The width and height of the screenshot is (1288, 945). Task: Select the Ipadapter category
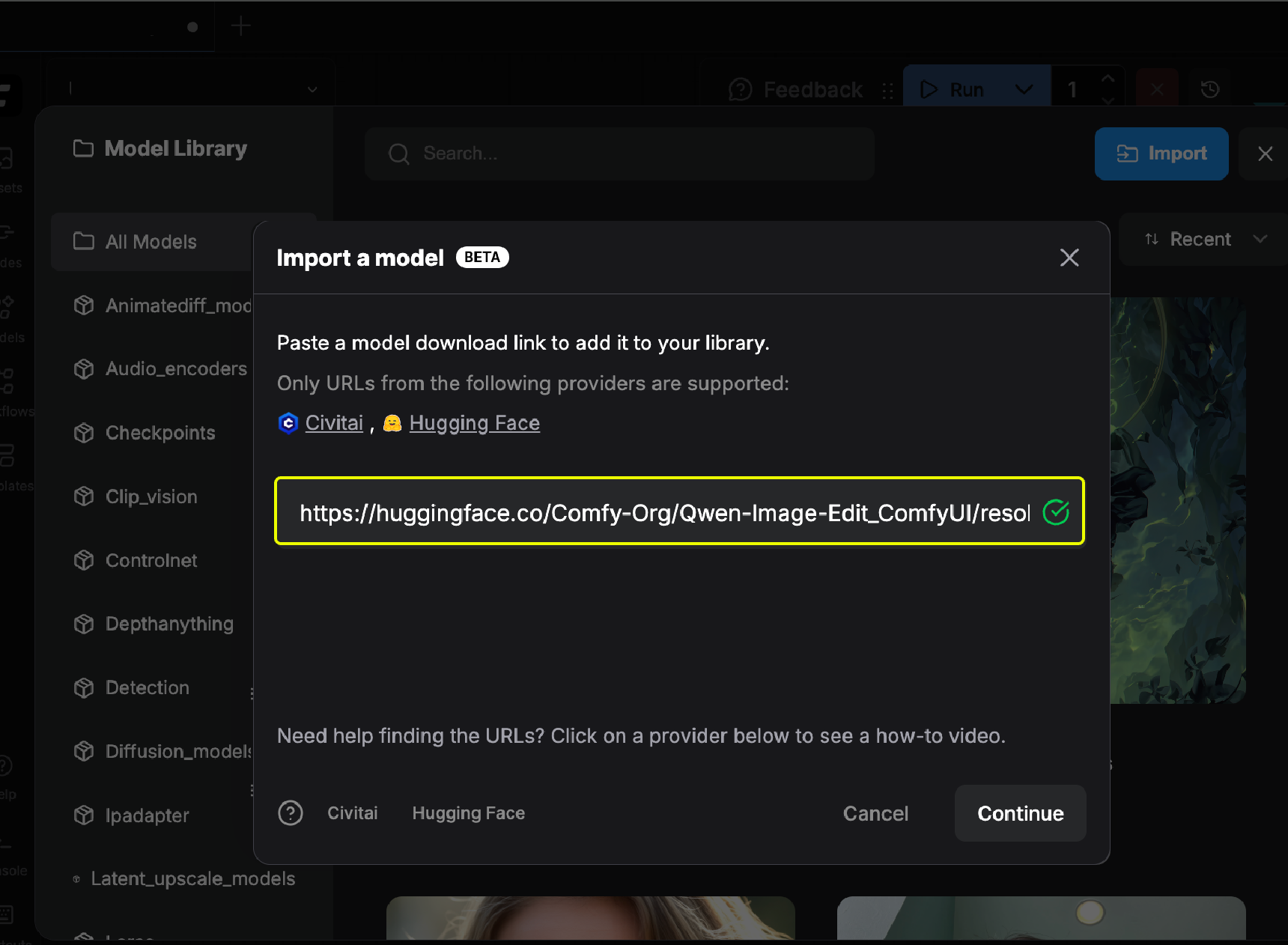tap(147, 815)
